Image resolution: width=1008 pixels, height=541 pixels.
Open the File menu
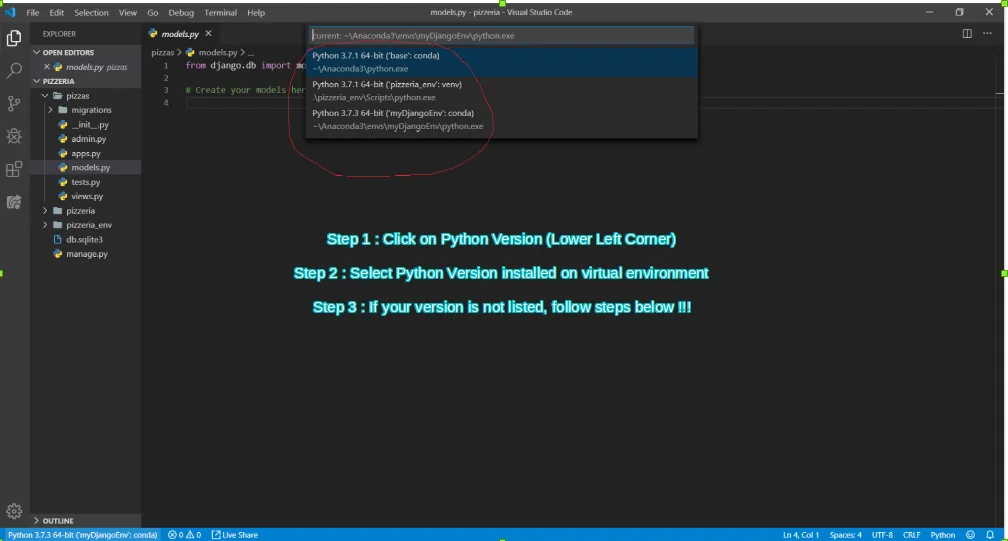[33, 12]
